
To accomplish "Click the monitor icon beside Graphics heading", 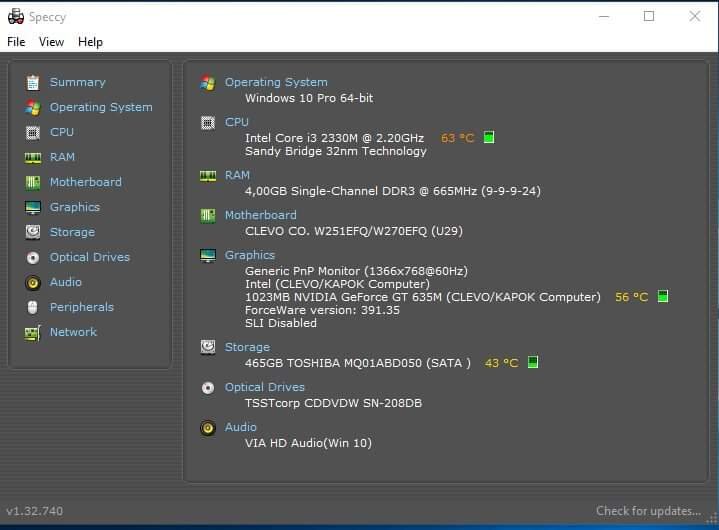I will pyautogui.click(x=208, y=255).
